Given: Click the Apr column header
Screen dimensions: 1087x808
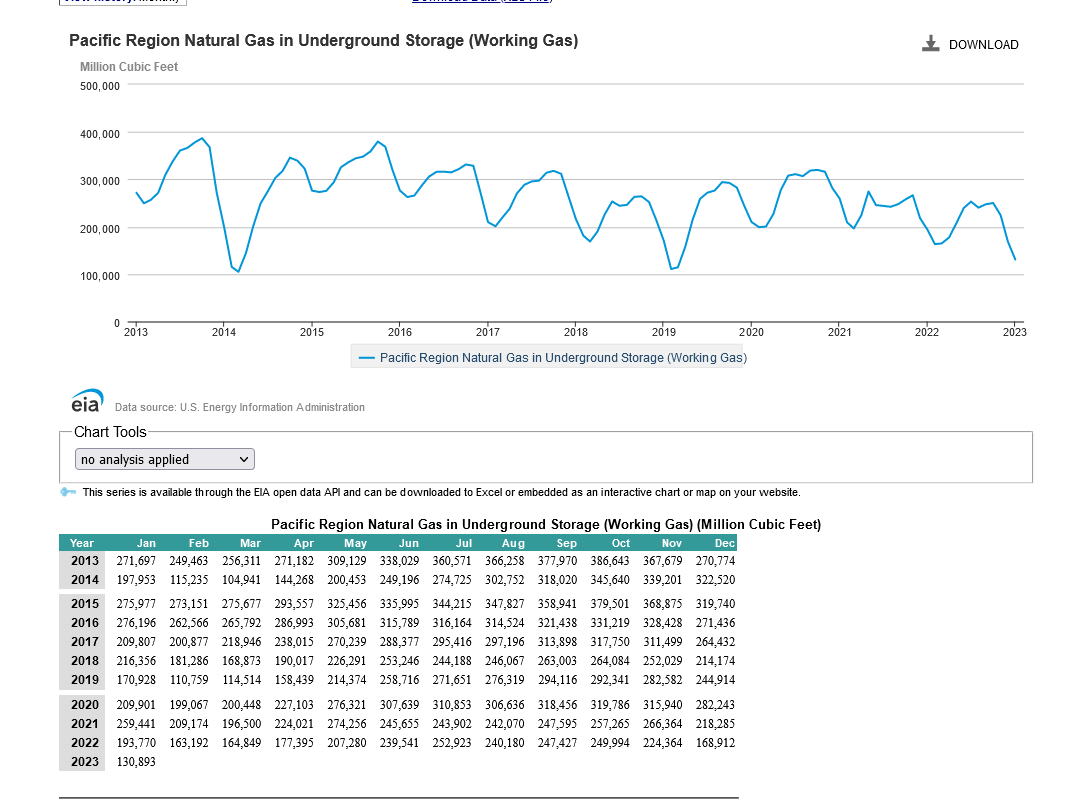Looking at the screenshot, I should point(304,543).
